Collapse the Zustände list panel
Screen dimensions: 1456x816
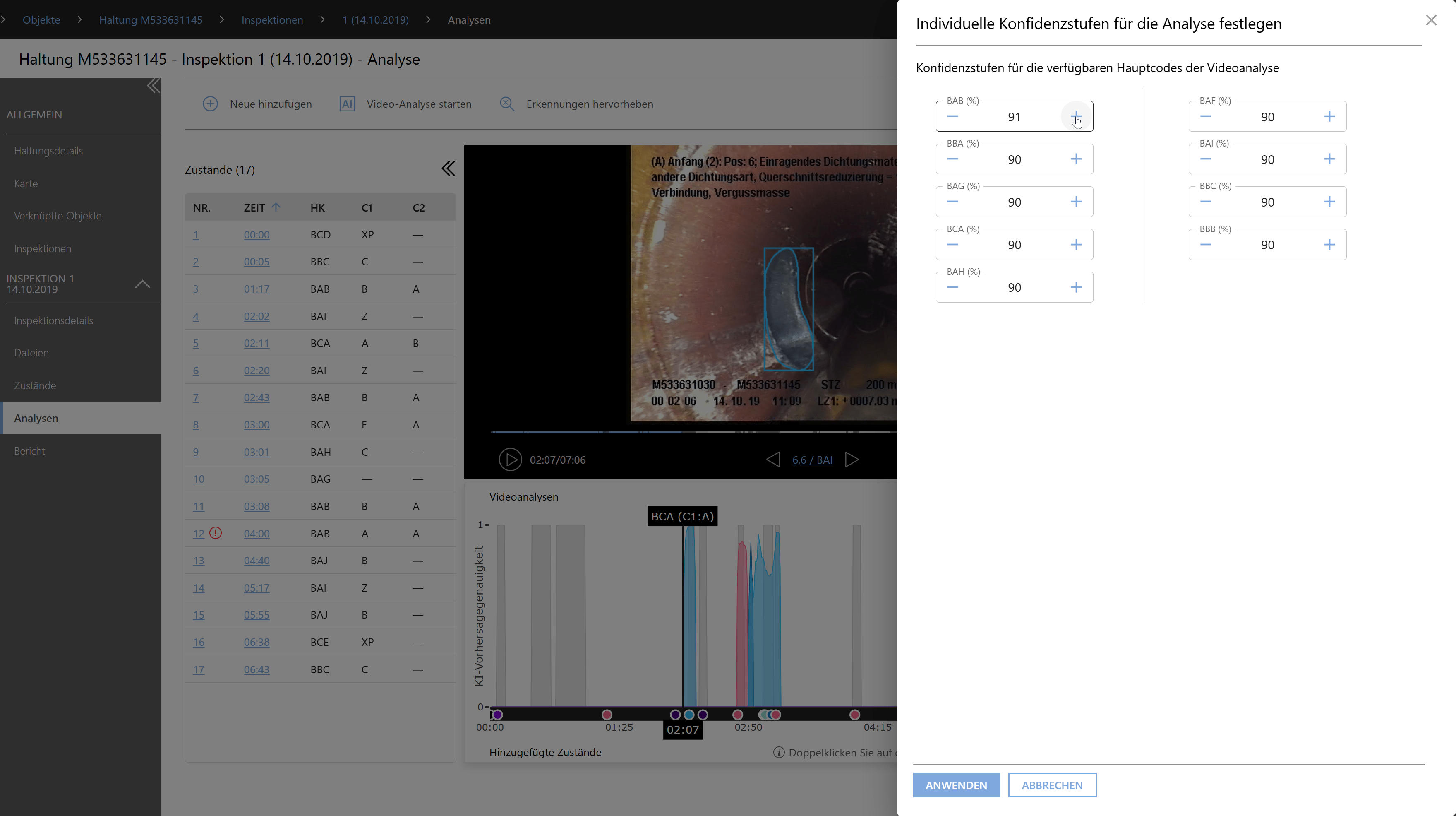click(448, 168)
